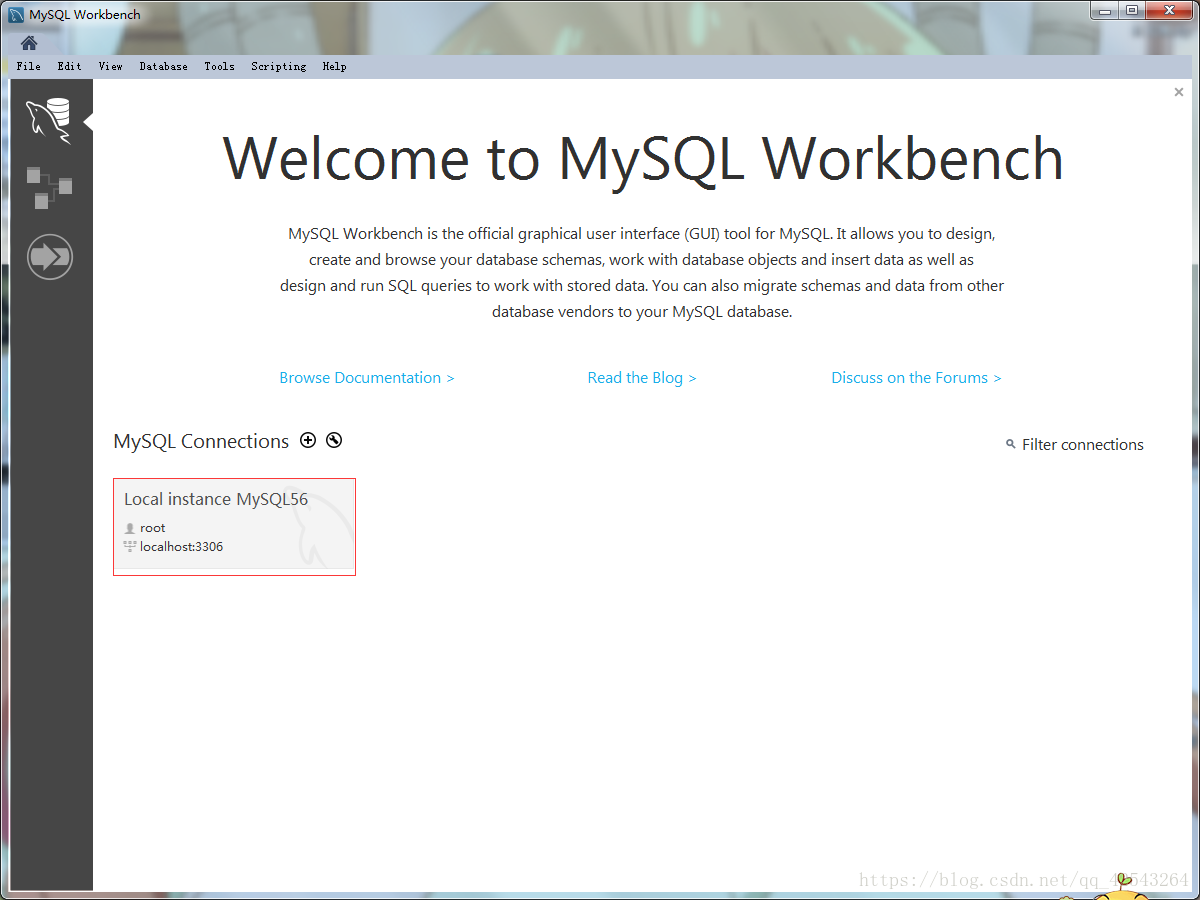Image resolution: width=1200 pixels, height=900 pixels.
Task: Click the Filter connections search icon
Action: tap(1010, 444)
